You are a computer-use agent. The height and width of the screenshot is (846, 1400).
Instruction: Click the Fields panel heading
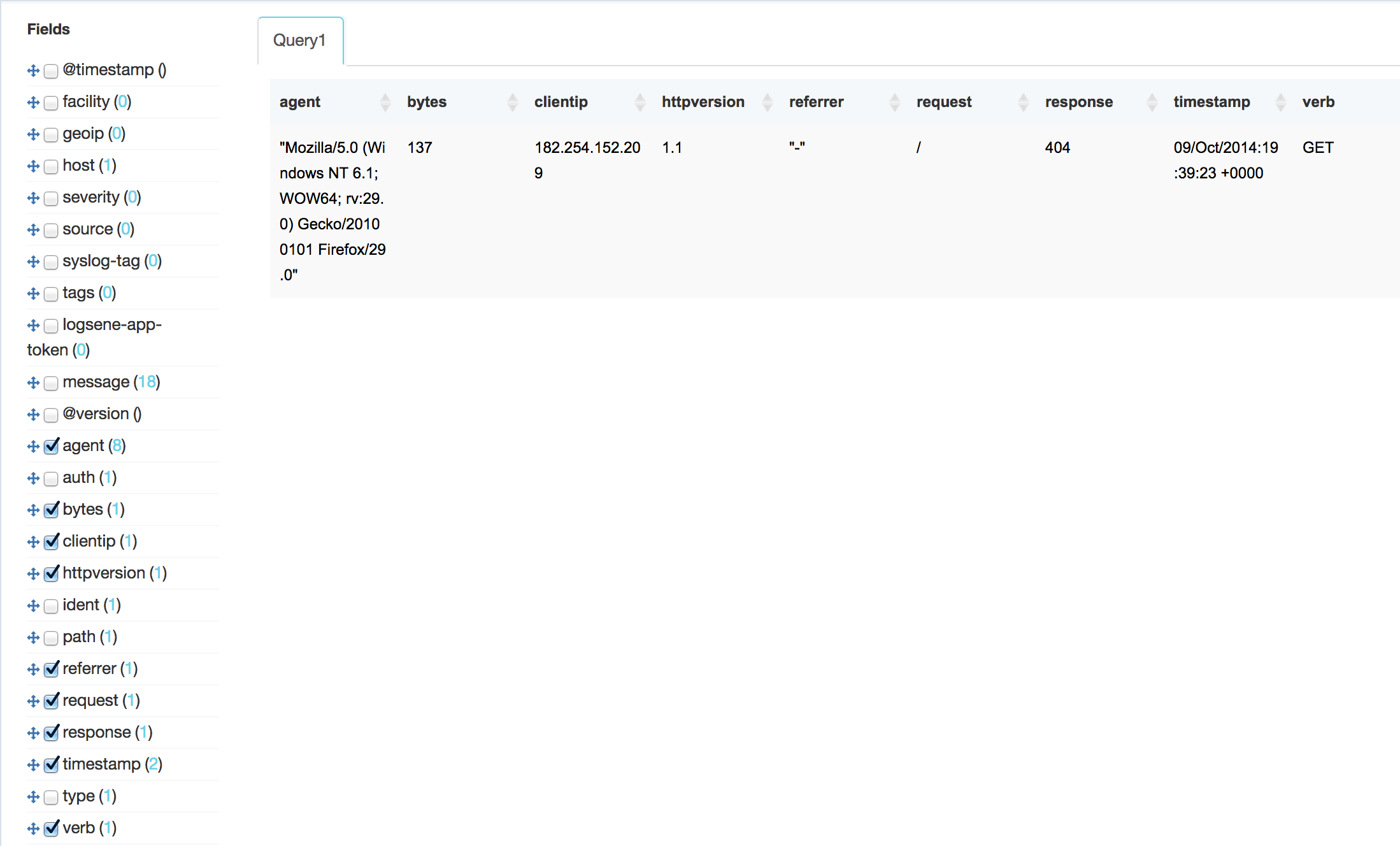tap(48, 29)
